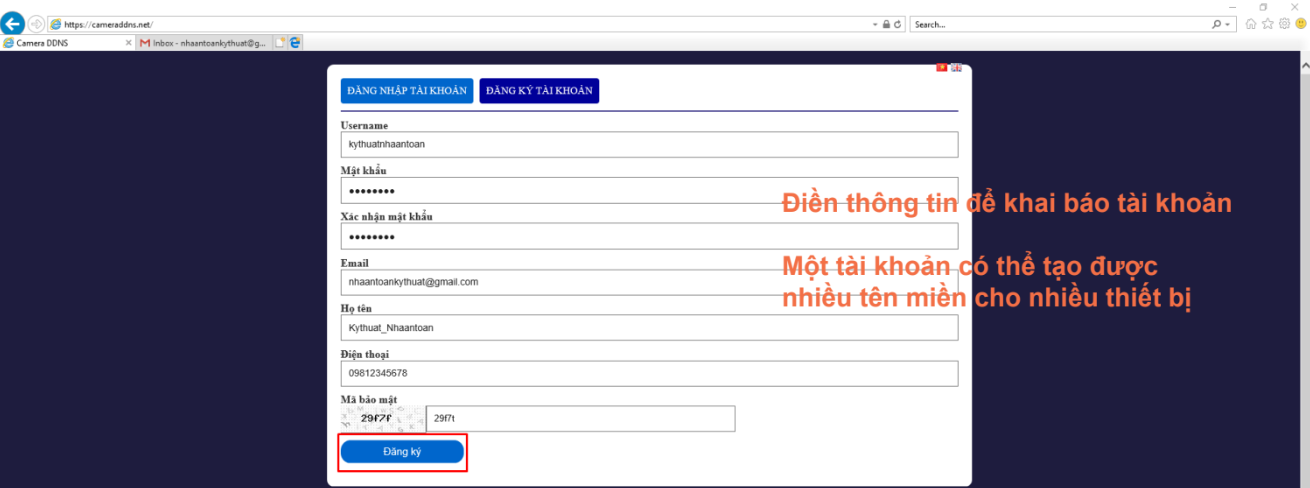Click the smiley feedback icon

1299,24
